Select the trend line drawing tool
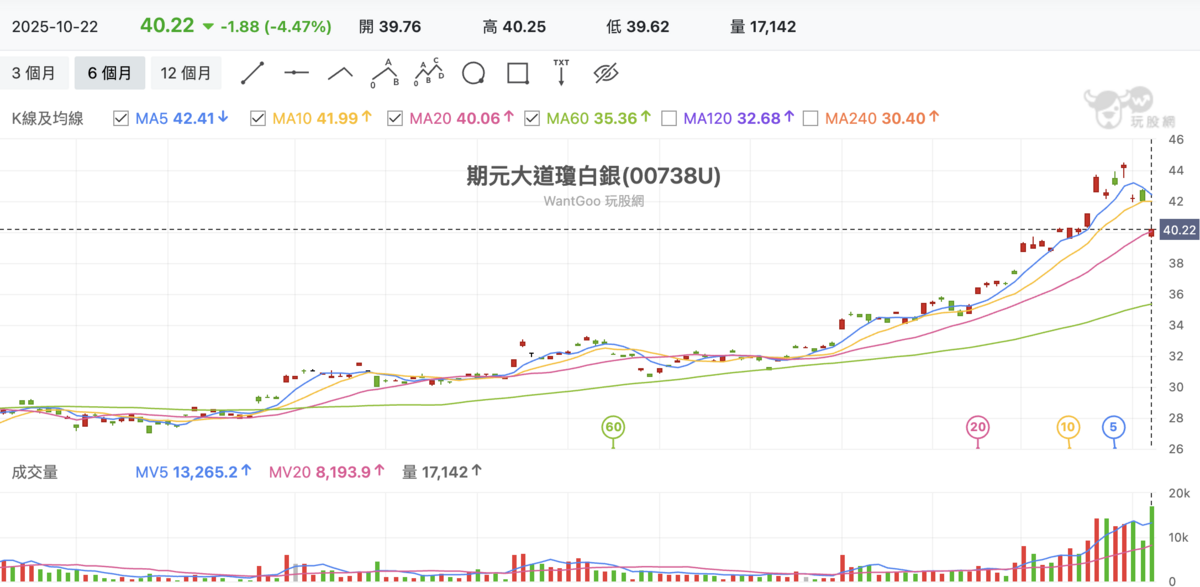Viewport: 1200px width, 587px height. [x=252, y=73]
